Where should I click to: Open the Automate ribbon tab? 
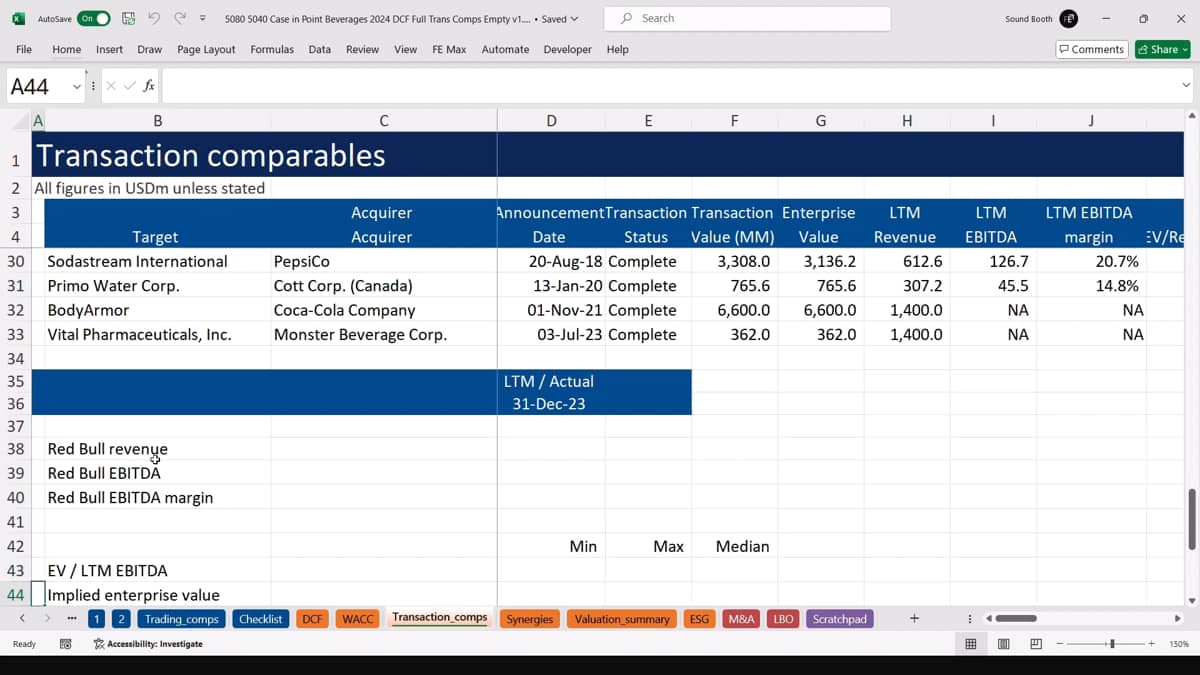coord(505,49)
